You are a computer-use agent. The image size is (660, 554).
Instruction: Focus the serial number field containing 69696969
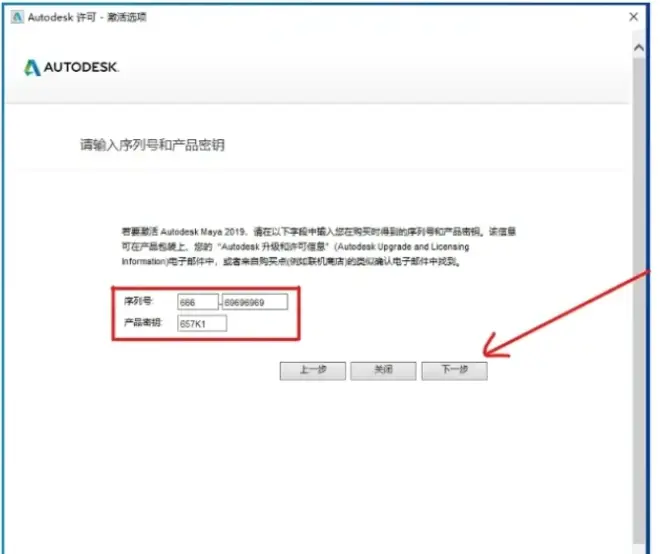[255, 302]
